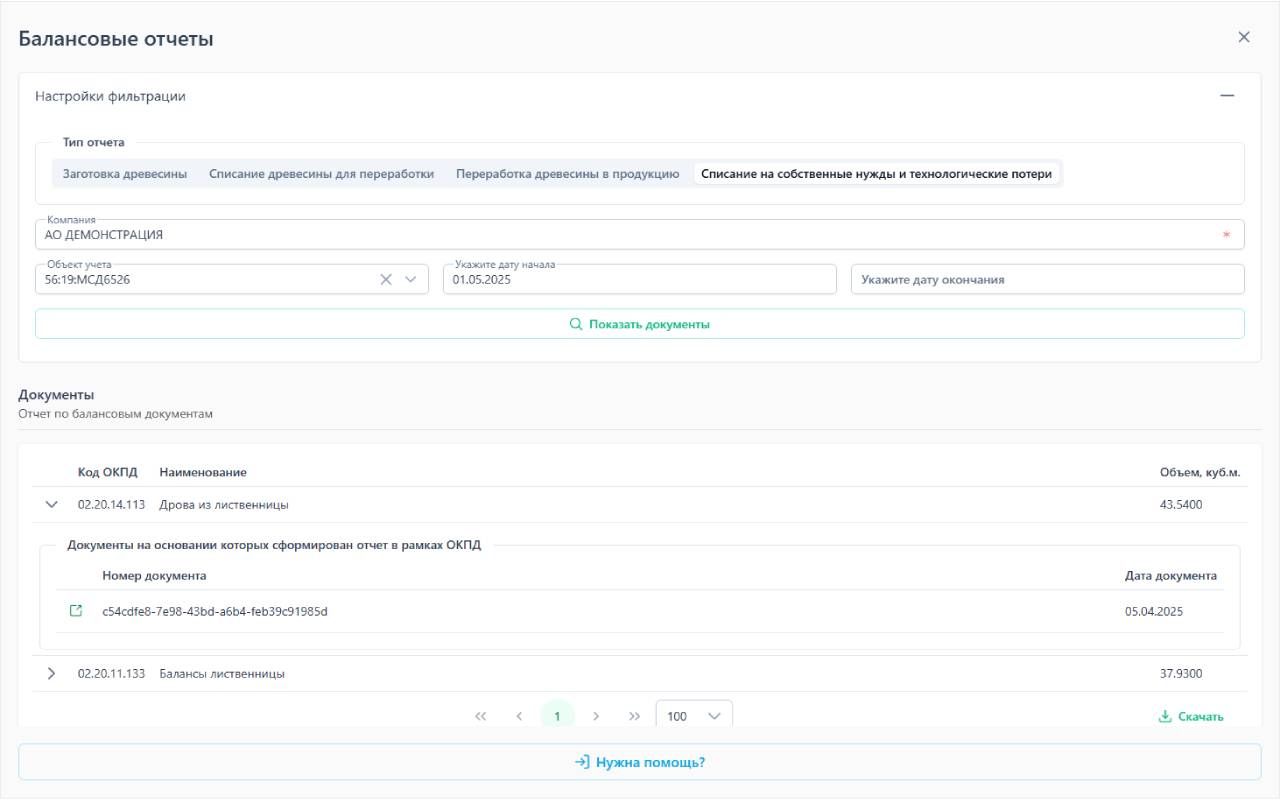Clear the Объект учета field value
Screen dimensions: 1280x800
click(386, 280)
